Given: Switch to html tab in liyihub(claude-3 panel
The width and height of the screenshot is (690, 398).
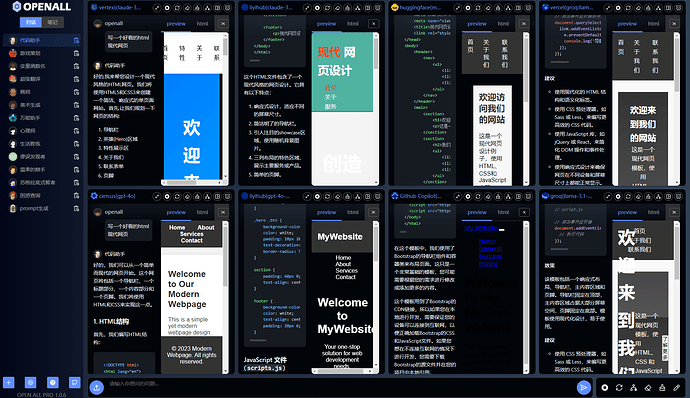Looking at the screenshot, I should click(x=352, y=24).
